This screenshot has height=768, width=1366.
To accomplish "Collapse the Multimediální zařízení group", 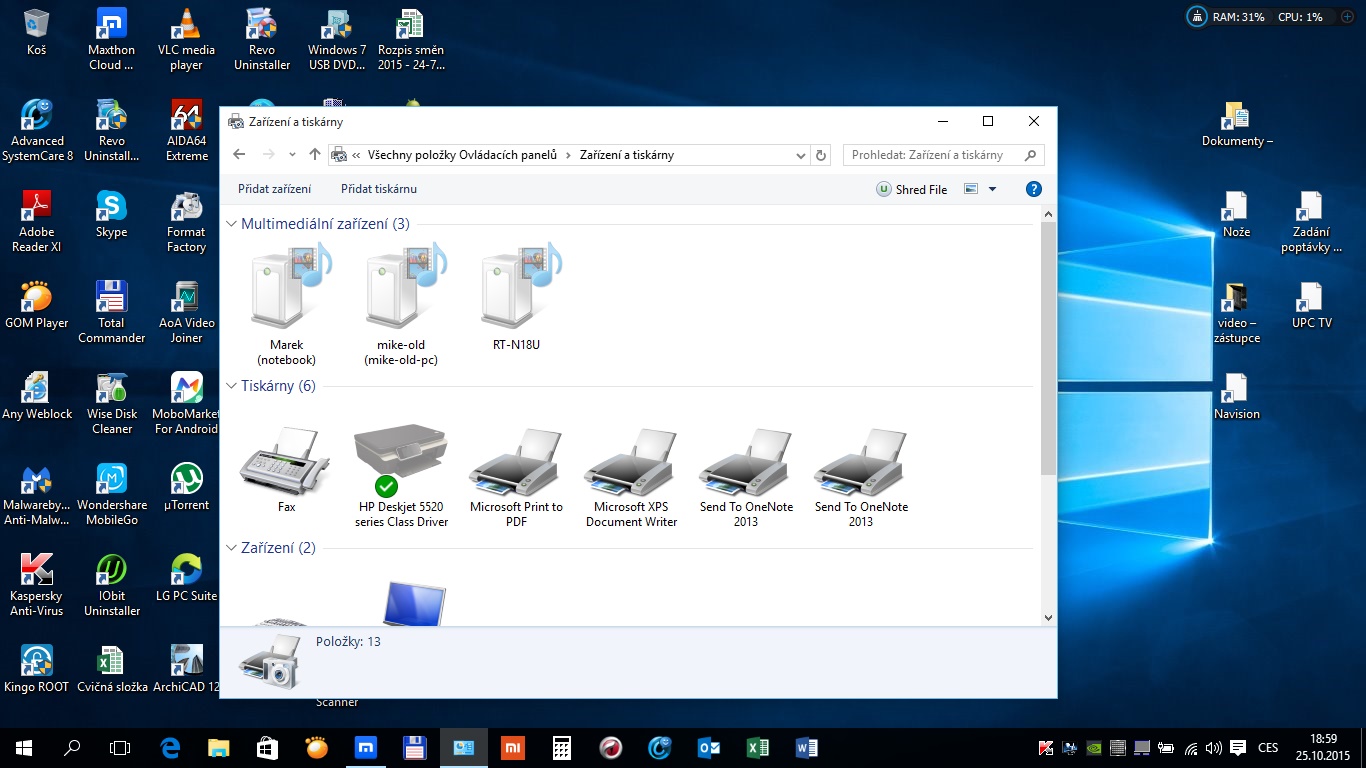I will (x=232, y=224).
